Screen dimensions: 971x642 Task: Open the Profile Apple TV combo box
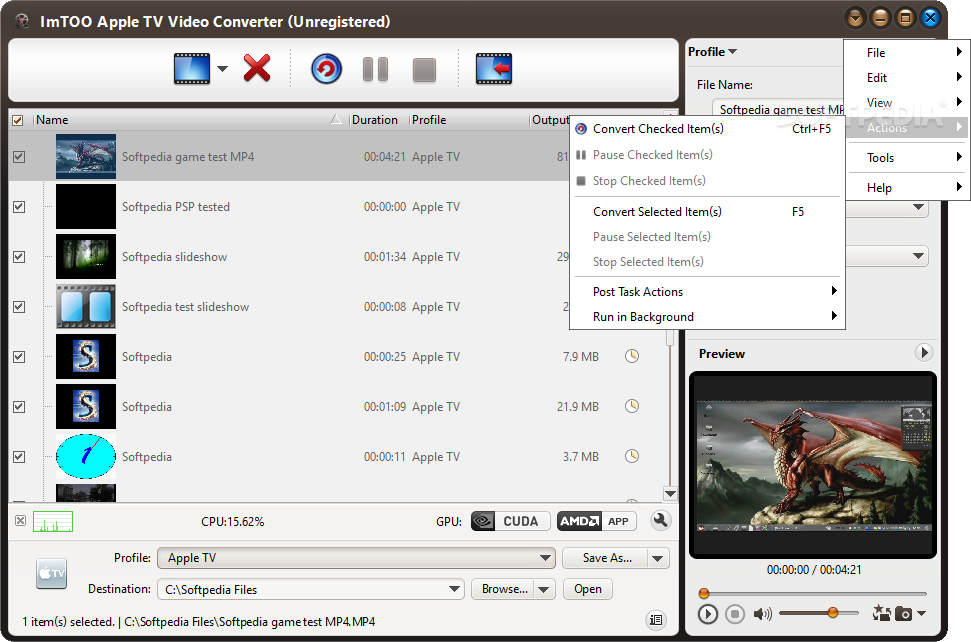pos(357,558)
